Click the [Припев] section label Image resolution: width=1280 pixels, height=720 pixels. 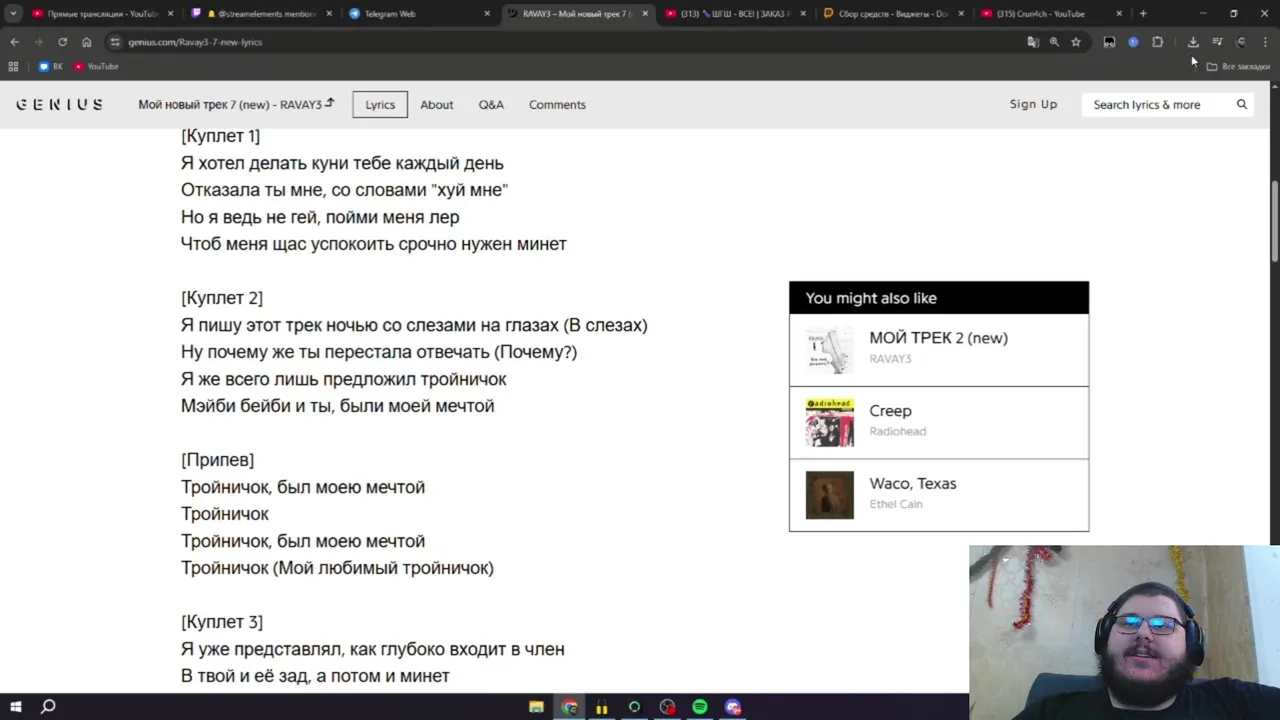coord(217,460)
